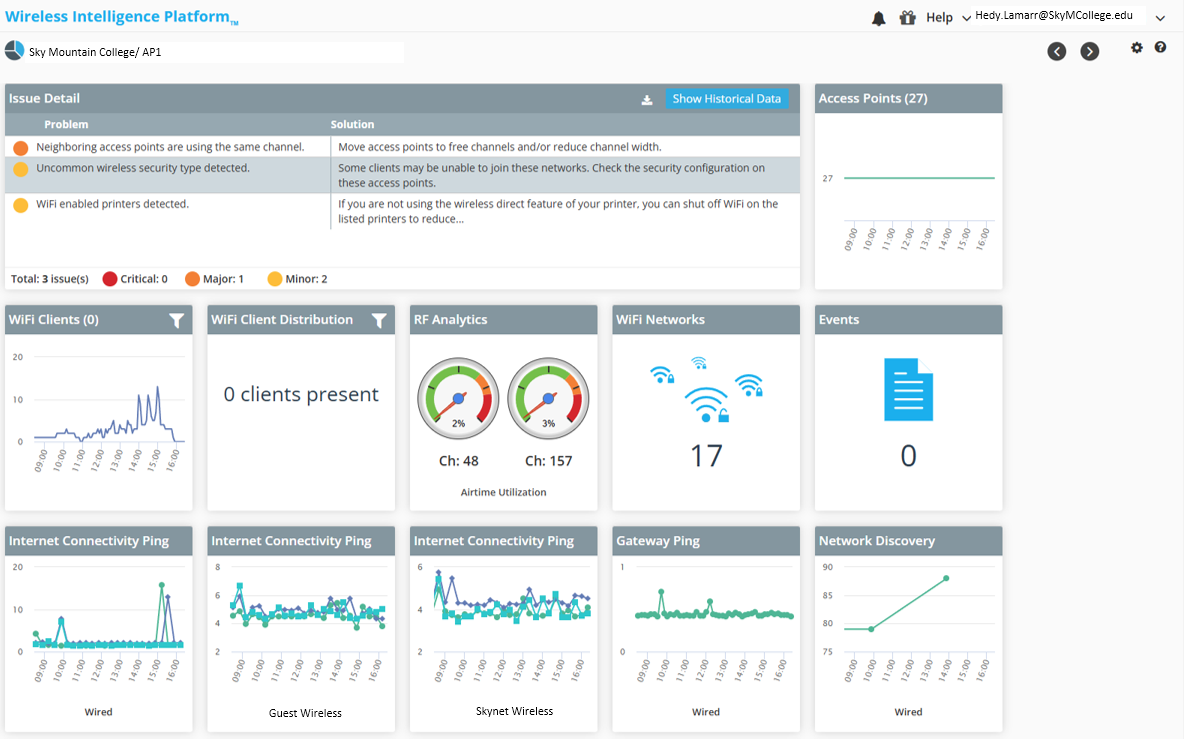Click the Problem column header
Image resolution: width=1184 pixels, height=739 pixels.
[66, 125]
